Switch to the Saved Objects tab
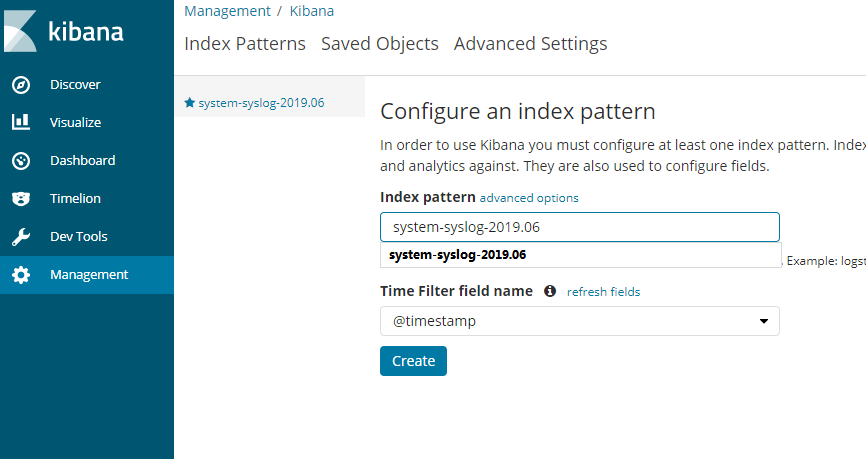Screen dimensions: 866x459 coord(379,44)
